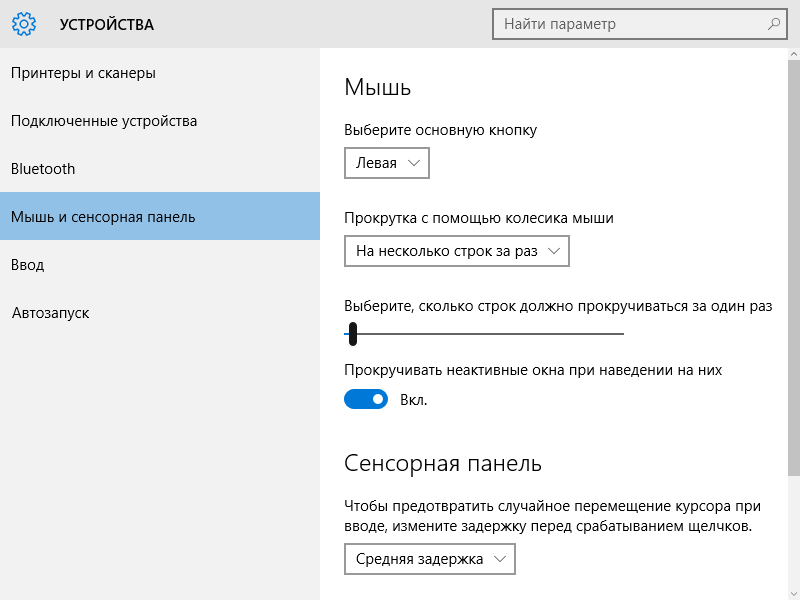Click the scroll lines slider handle
Image resolution: width=800 pixels, height=600 pixels.
coord(353,333)
